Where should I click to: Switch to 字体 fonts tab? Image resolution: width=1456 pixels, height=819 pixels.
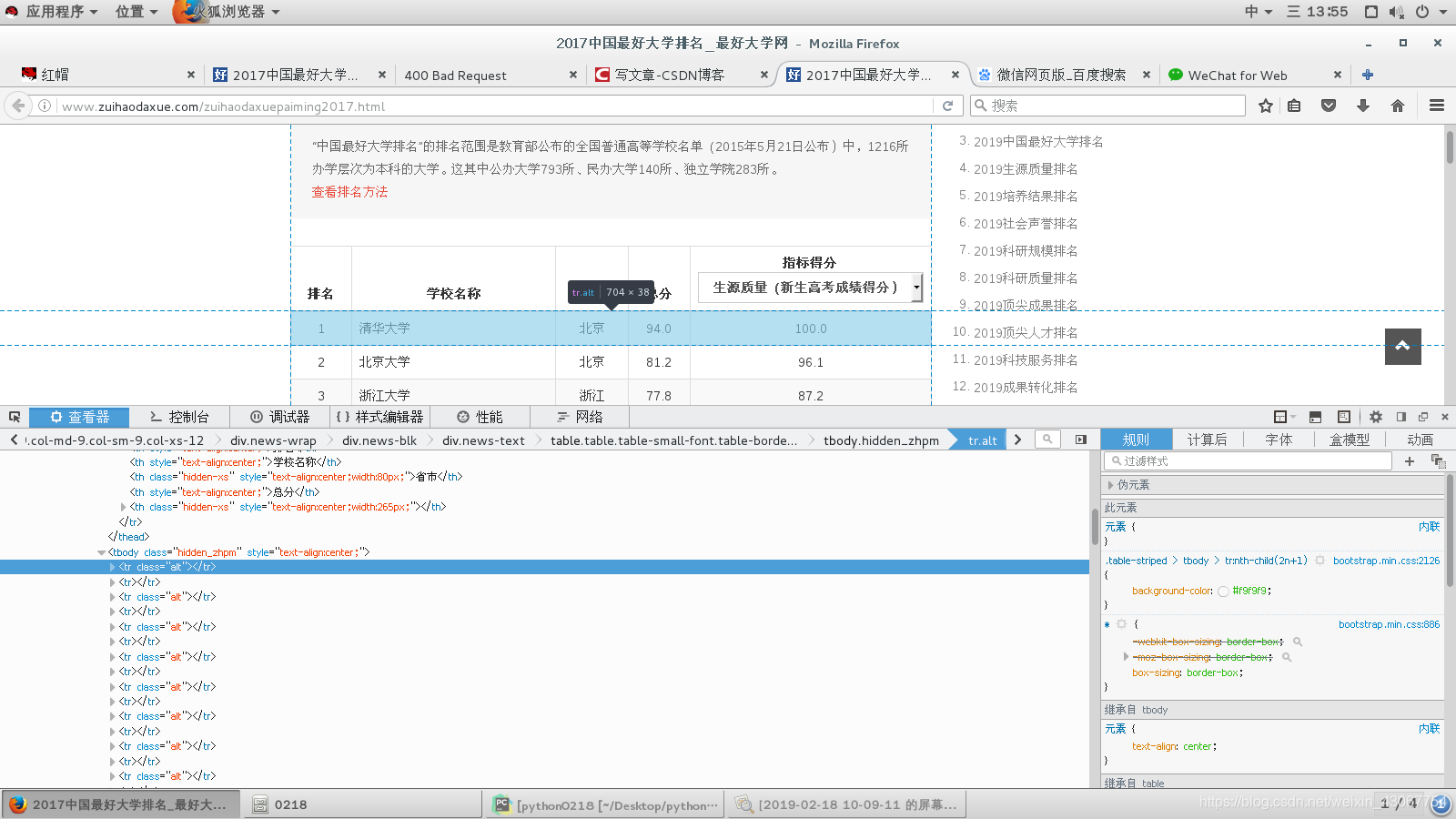(x=1279, y=440)
